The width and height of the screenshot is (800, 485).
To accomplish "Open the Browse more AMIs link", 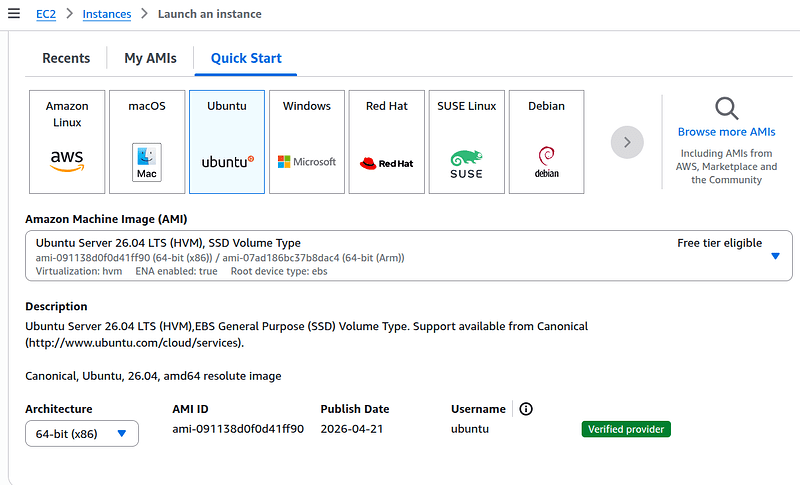I will click(727, 132).
